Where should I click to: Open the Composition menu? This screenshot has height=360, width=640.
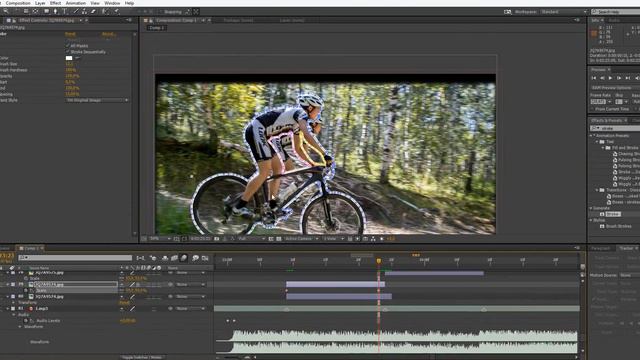click(18, 3)
